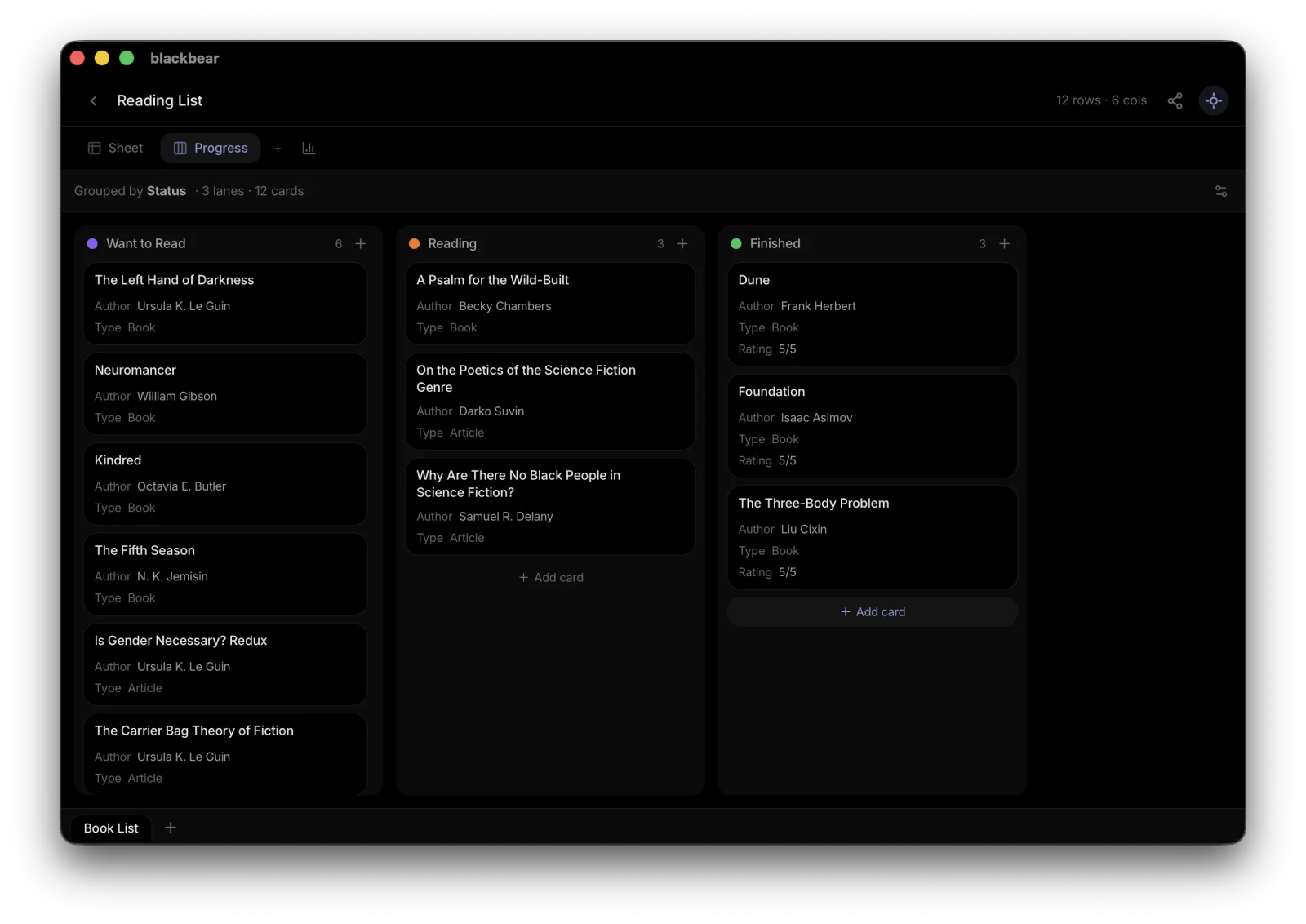Screen dimensions: 1306x924
Task: Select the Progress view tab
Action: 211,149
